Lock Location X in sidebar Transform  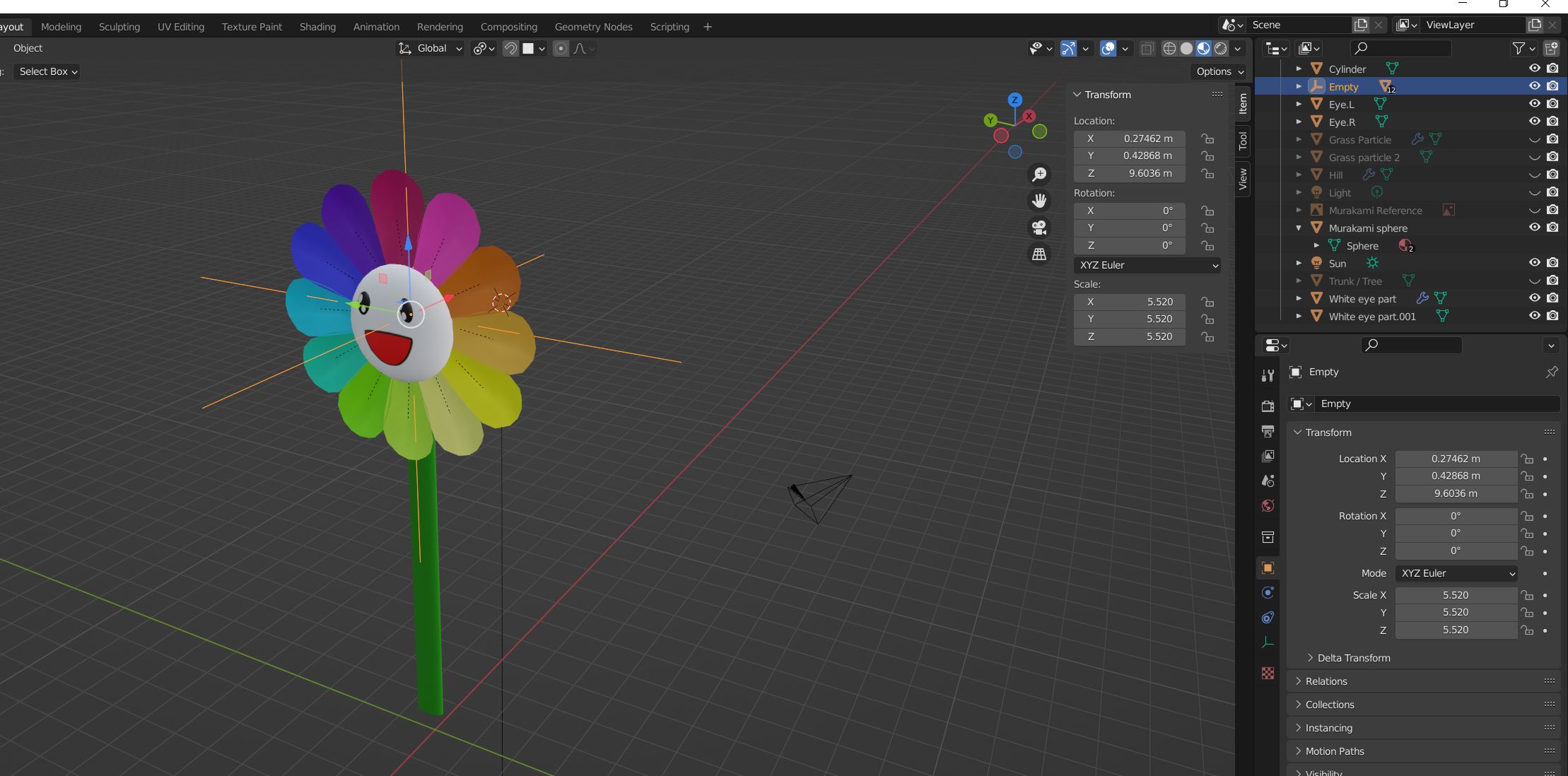tap(1207, 139)
